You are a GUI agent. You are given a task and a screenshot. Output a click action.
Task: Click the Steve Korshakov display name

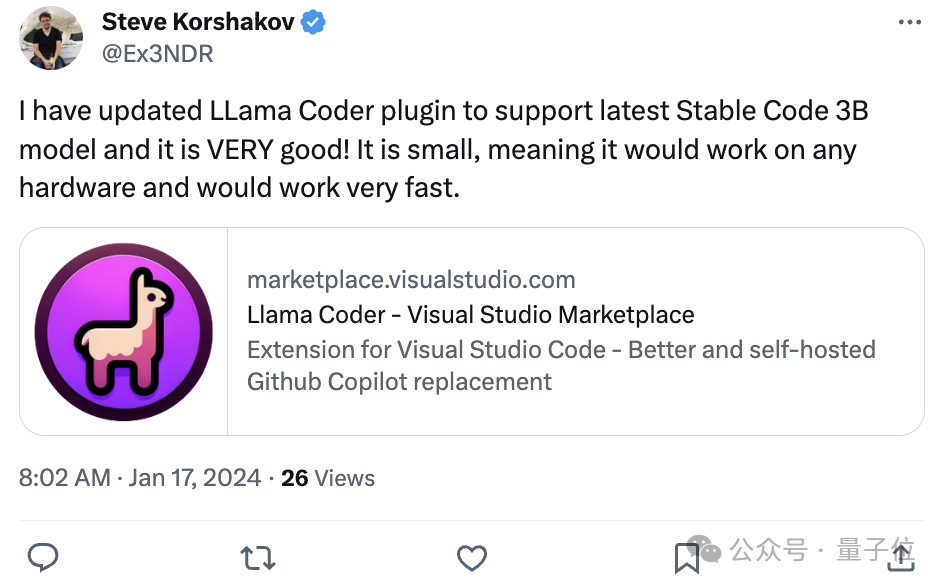pos(198,22)
